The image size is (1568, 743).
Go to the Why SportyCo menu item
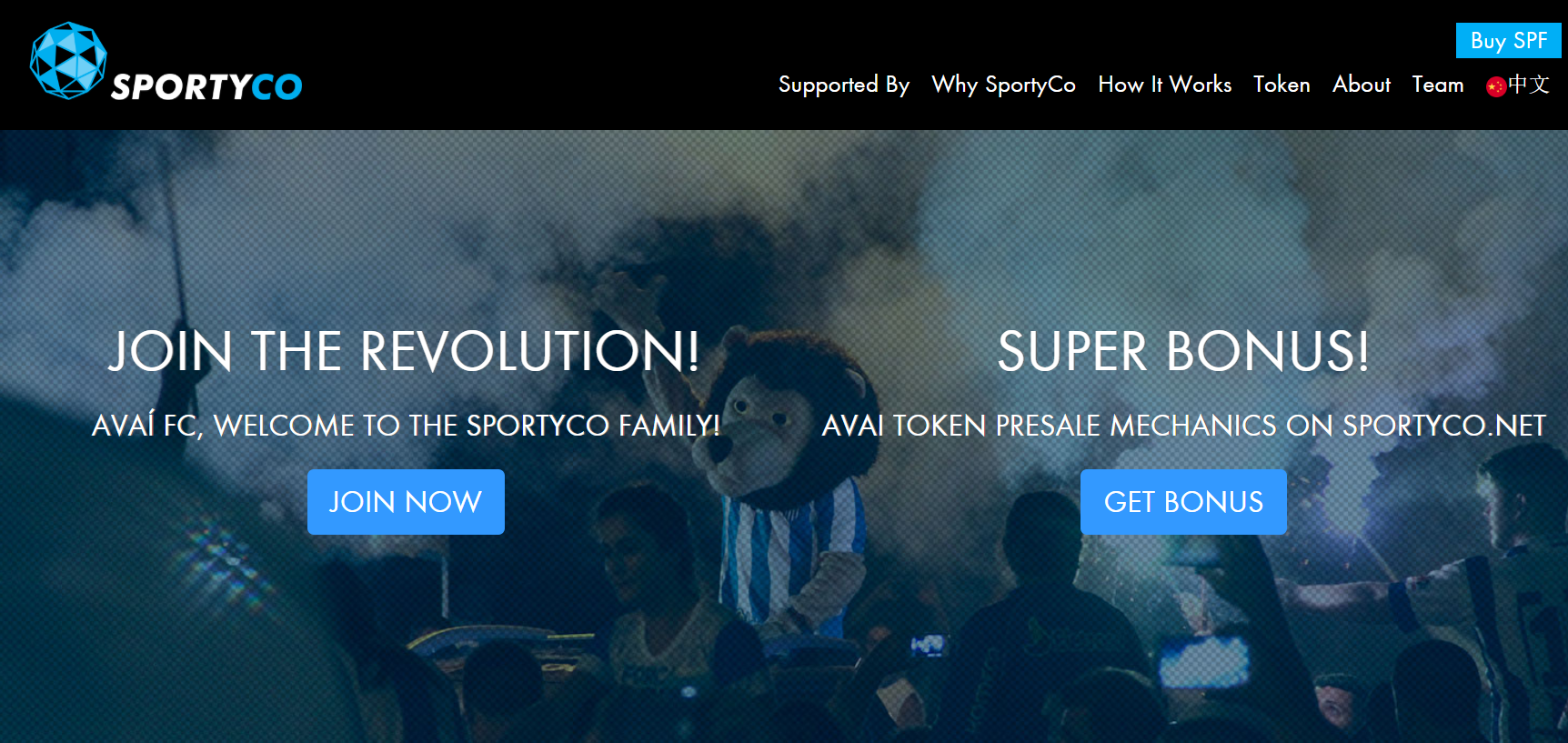(1004, 85)
